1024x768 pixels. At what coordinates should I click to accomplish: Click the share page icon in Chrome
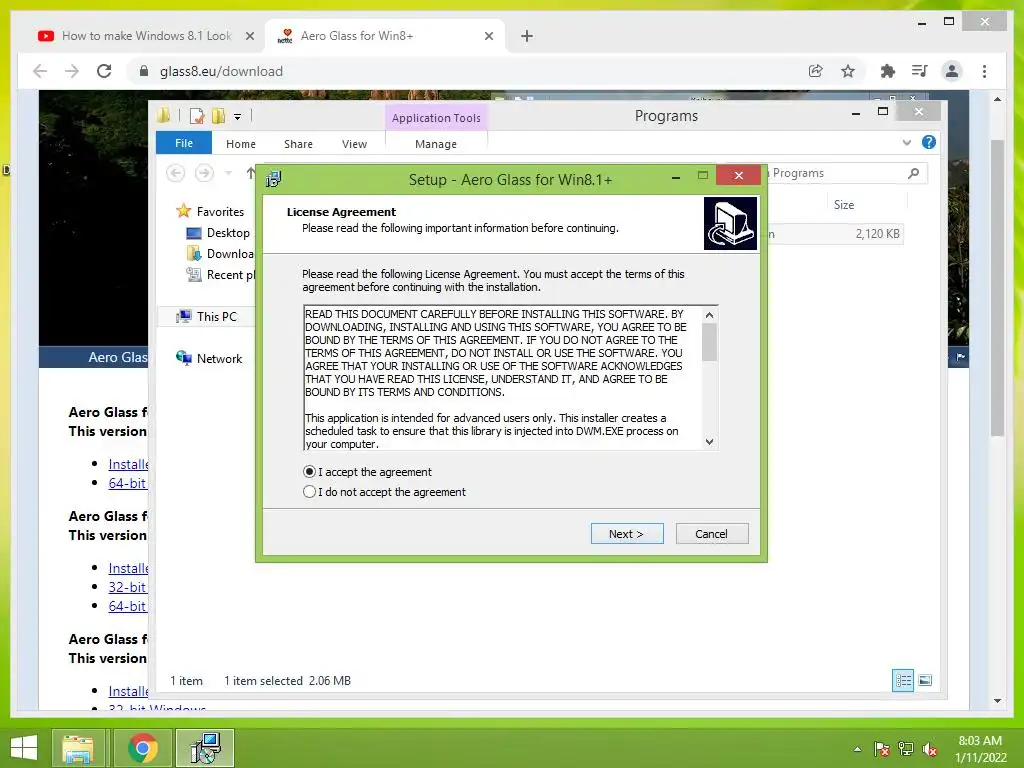[816, 71]
